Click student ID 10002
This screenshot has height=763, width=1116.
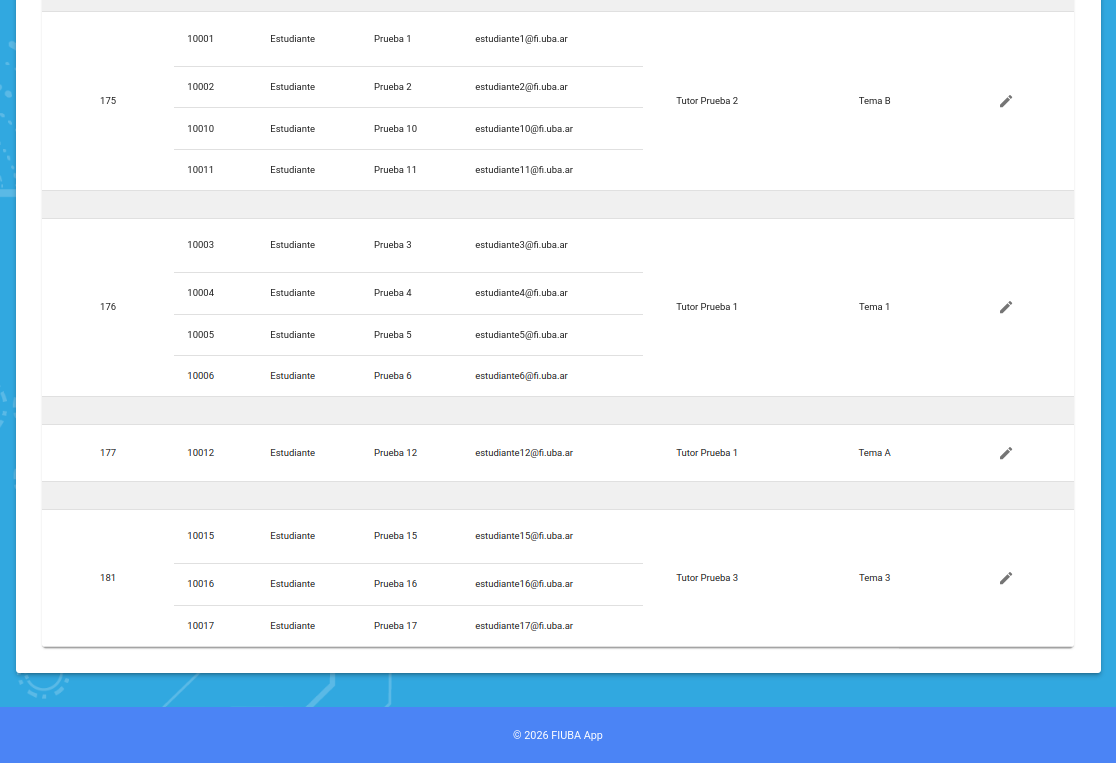(x=200, y=87)
